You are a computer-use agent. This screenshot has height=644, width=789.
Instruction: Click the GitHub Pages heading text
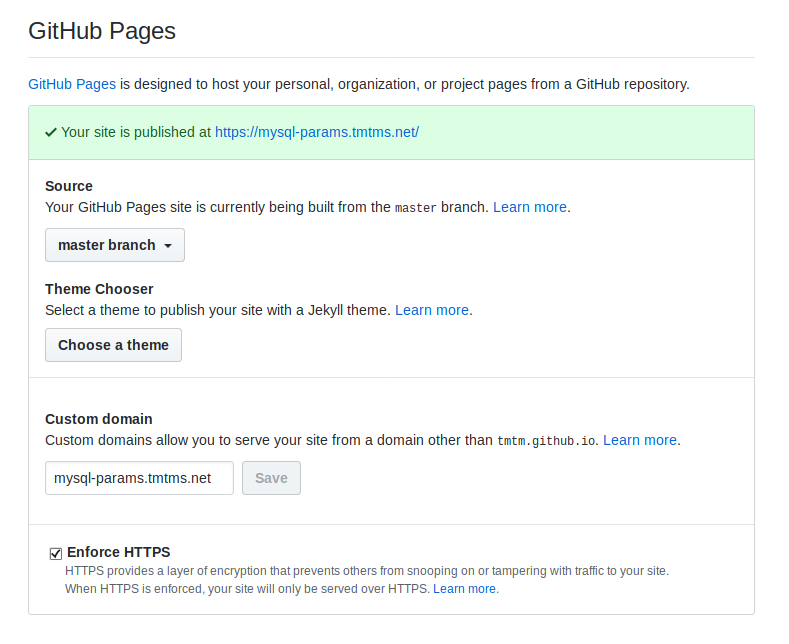(x=102, y=31)
